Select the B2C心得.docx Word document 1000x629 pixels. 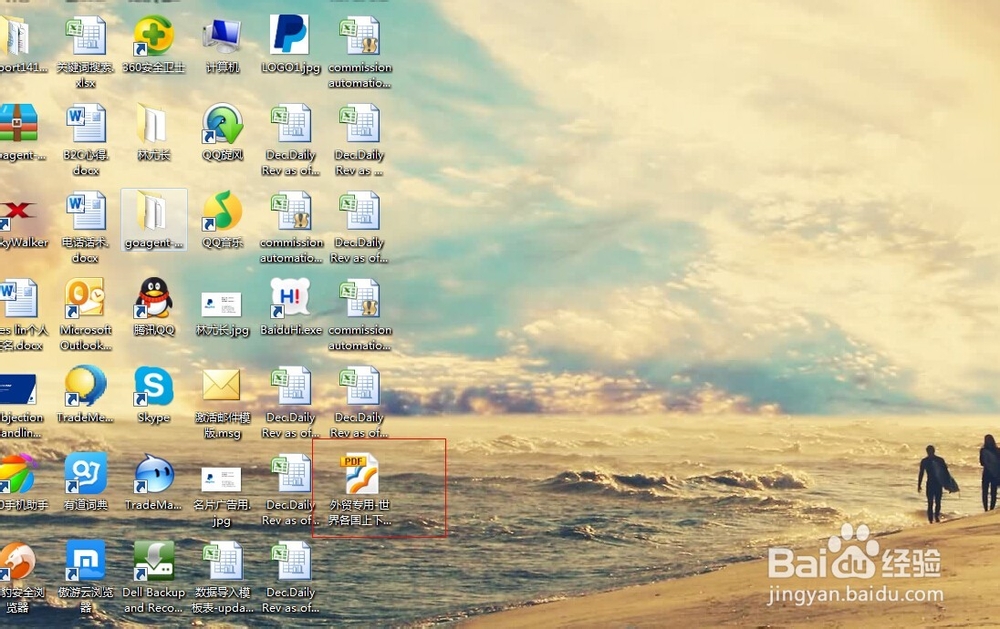click(85, 124)
